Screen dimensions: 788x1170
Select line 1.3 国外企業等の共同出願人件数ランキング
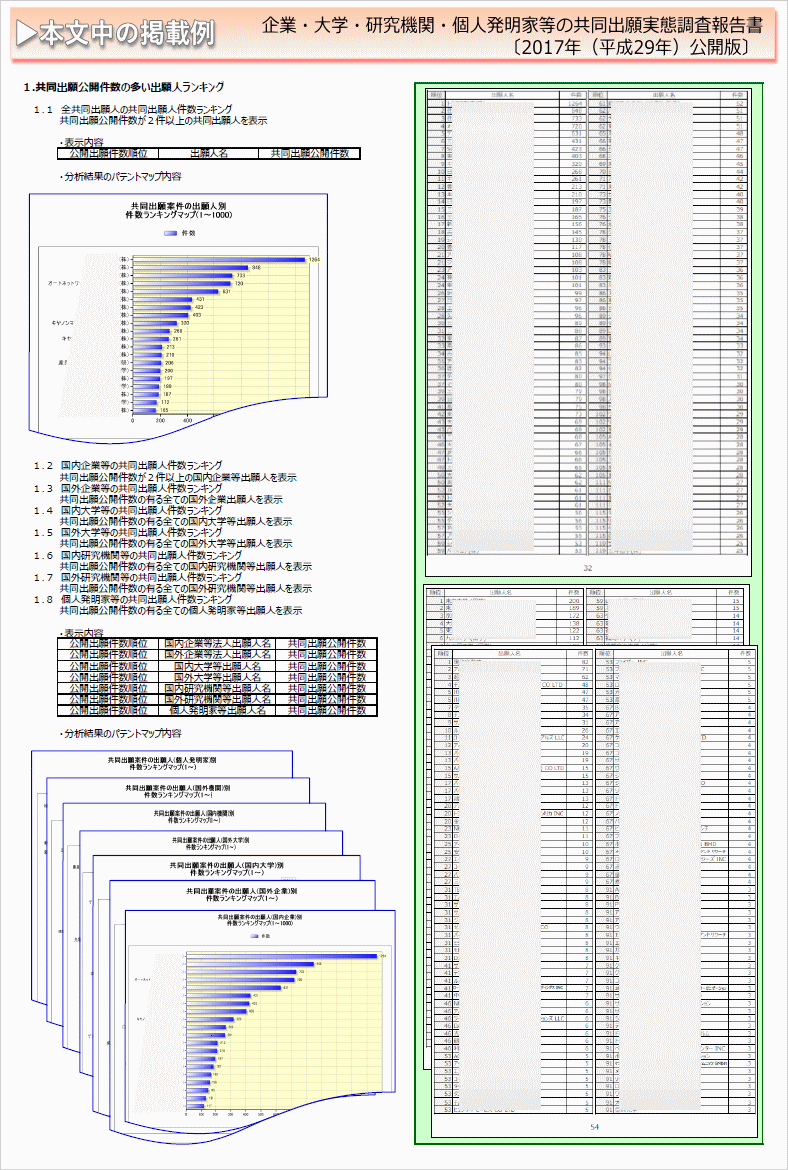[x=128, y=488]
